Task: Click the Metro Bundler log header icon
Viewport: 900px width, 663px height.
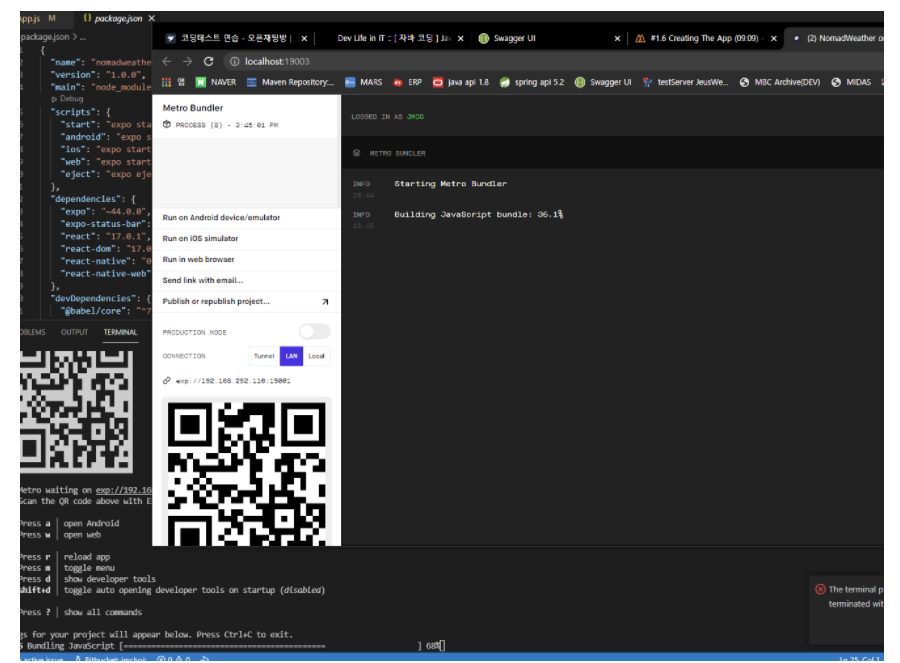Action: pyautogui.click(x=356, y=153)
